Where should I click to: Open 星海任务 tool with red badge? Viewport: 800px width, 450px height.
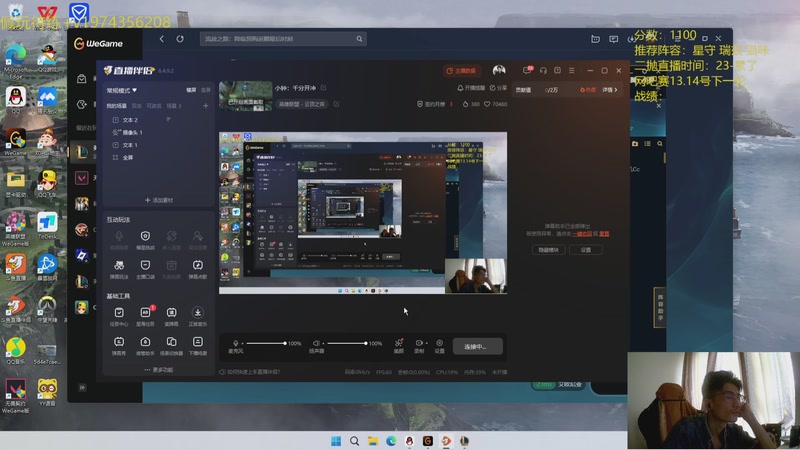[x=145, y=316]
